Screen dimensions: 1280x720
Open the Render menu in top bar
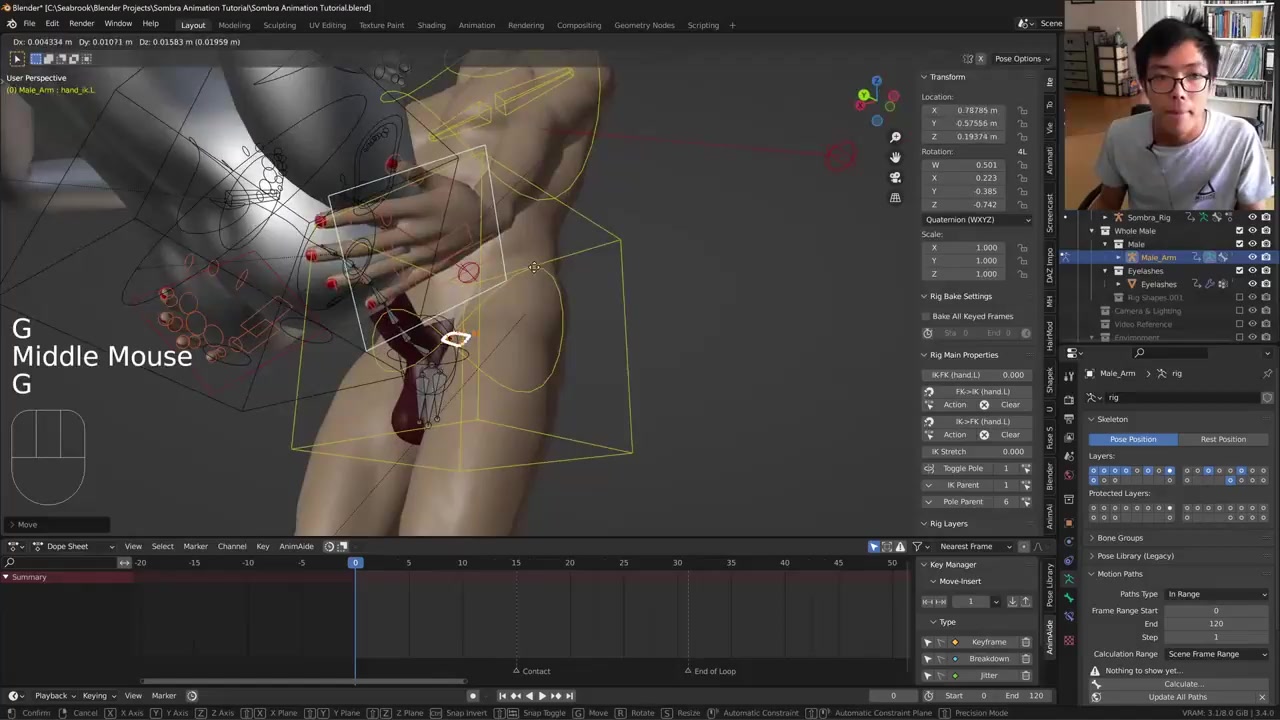81,24
